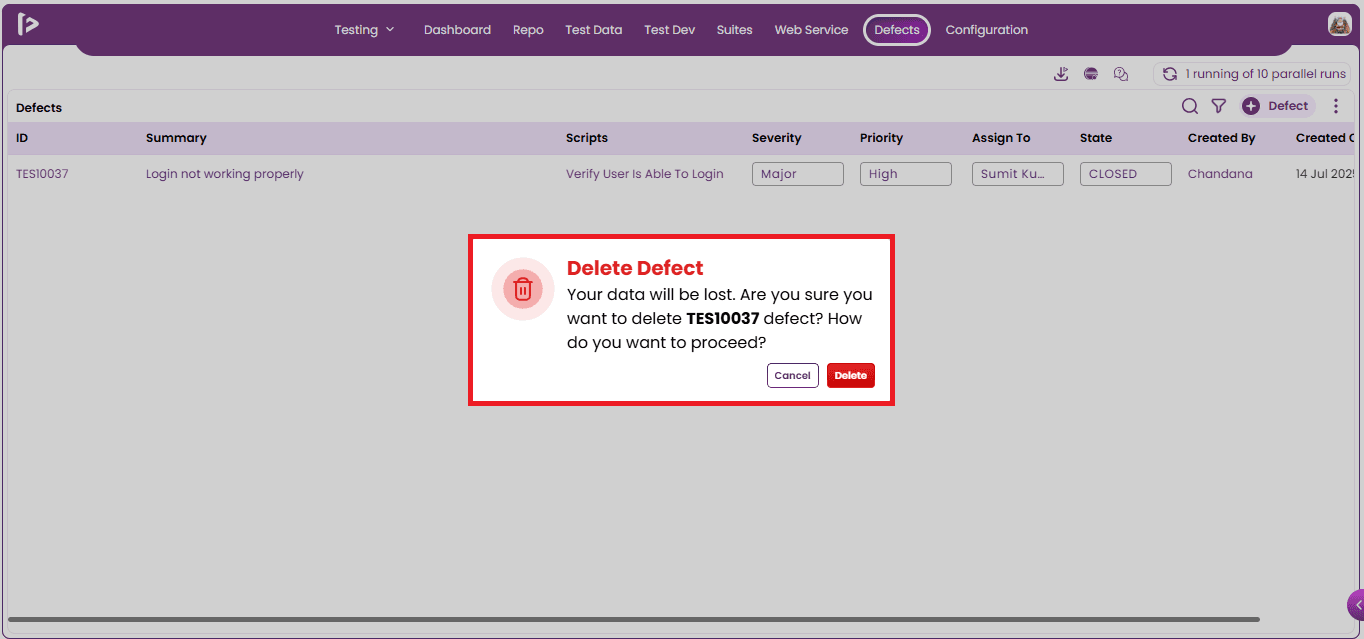Select the Defects tab
Image resolution: width=1364 pixels, height=639 pixels.
(x=897, y=30)
